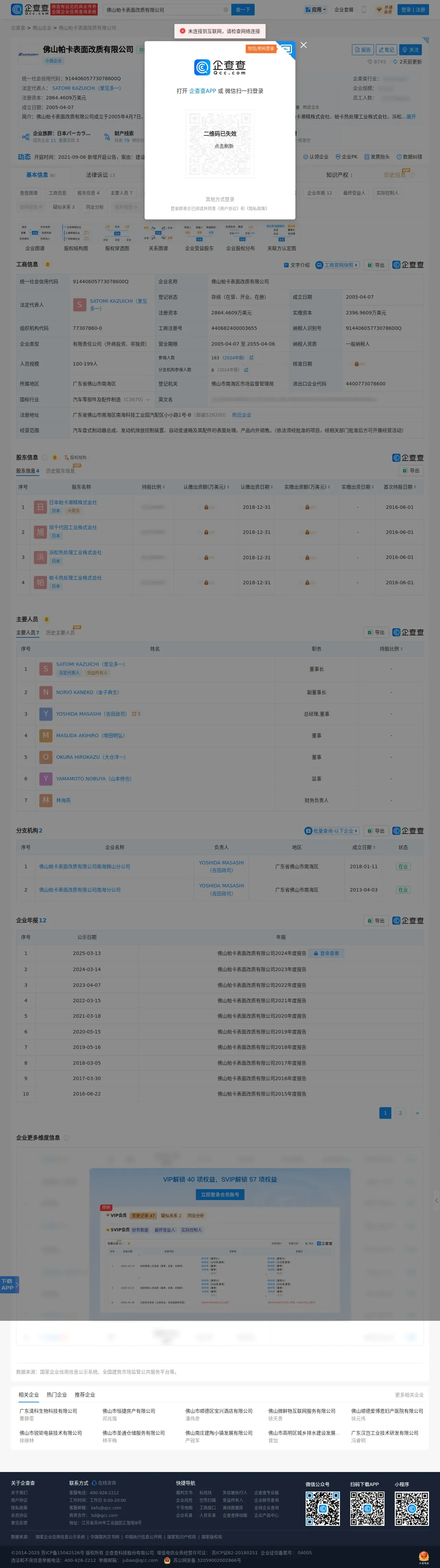Clear the search box text

tap(226, 10)
